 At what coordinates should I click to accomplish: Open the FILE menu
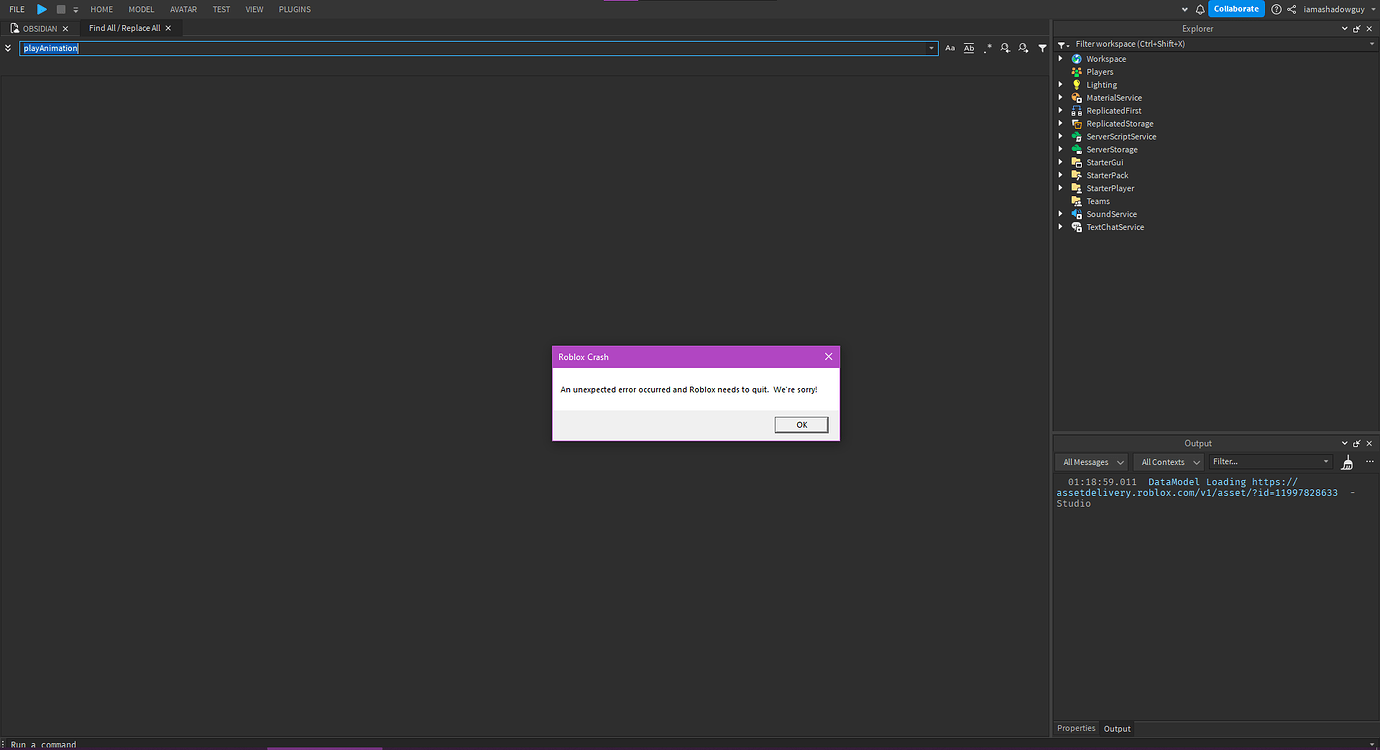(17, 9)
